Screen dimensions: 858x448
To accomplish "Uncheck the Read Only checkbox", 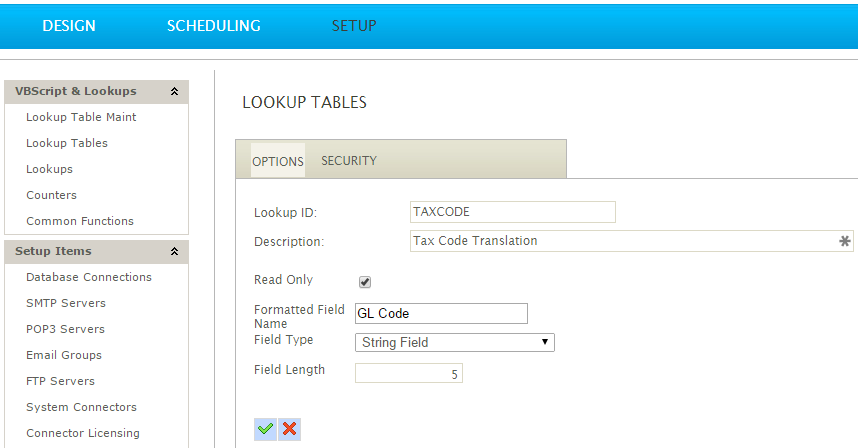I will (364, 282).
